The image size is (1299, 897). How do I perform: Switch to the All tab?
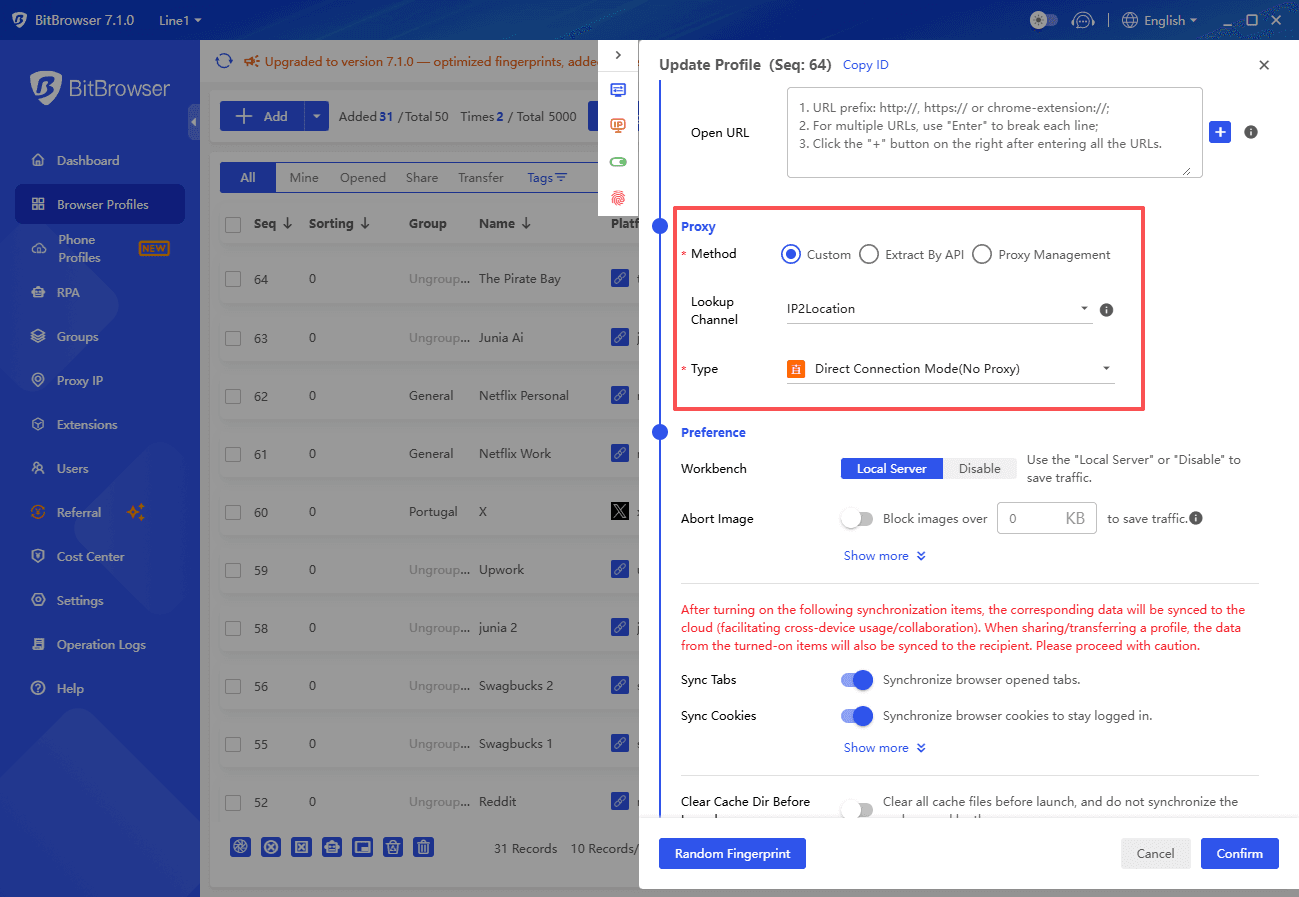coord(248,178)
